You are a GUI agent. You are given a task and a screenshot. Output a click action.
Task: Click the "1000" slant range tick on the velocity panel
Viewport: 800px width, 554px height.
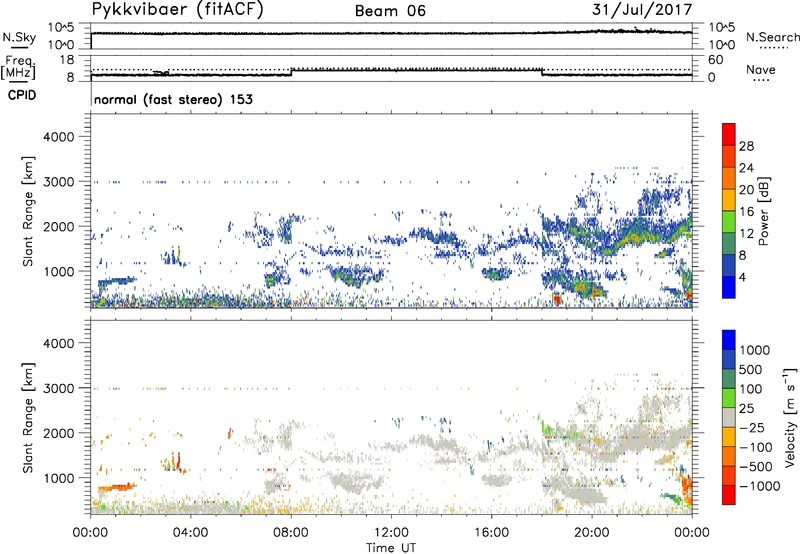pyautogui.click(x=59, y=478)
